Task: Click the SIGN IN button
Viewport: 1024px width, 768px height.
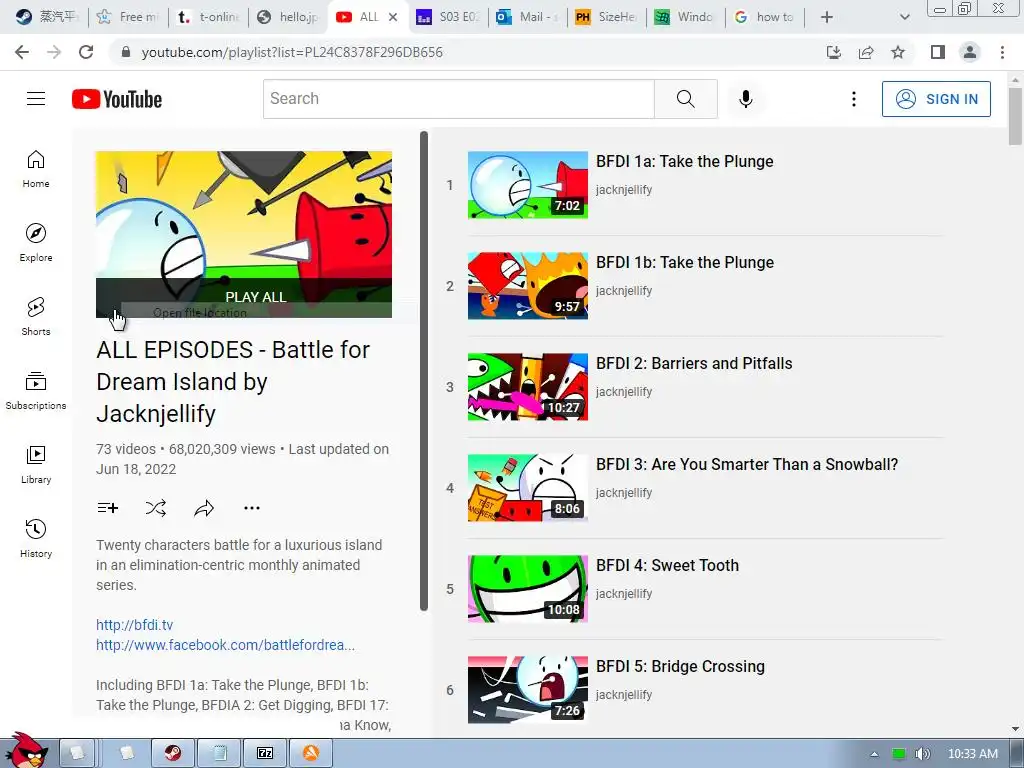Action: point(936,99)
